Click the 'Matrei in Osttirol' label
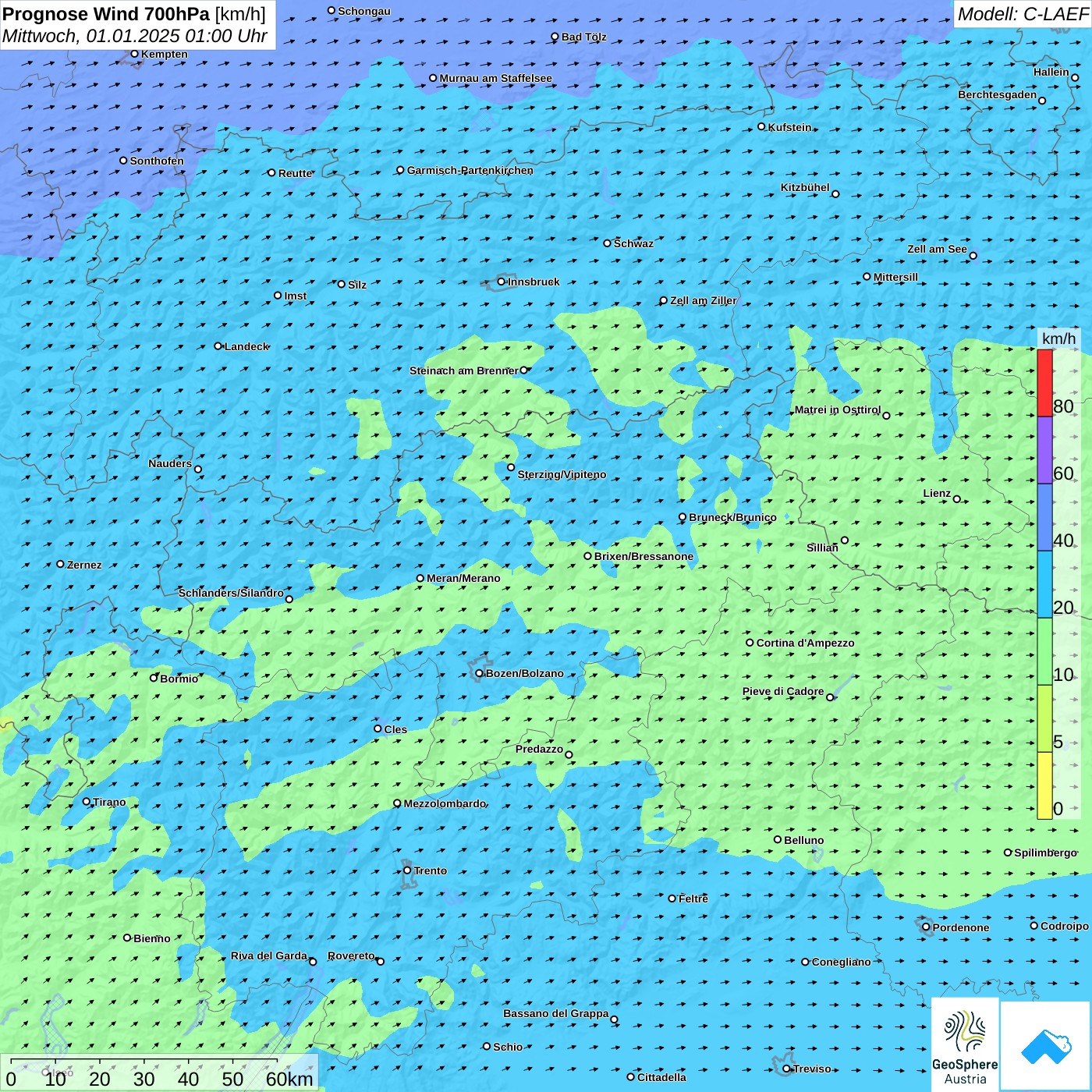This screenshot has height=1092, width=1092. [838, 409]
